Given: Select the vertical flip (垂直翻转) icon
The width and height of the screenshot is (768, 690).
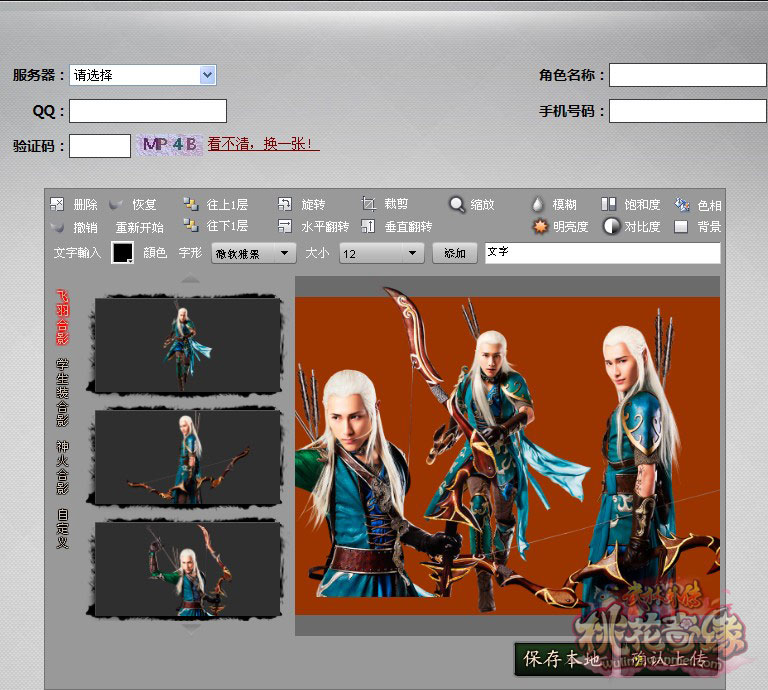Looking at the screenshot, I should tap(368, 226).
